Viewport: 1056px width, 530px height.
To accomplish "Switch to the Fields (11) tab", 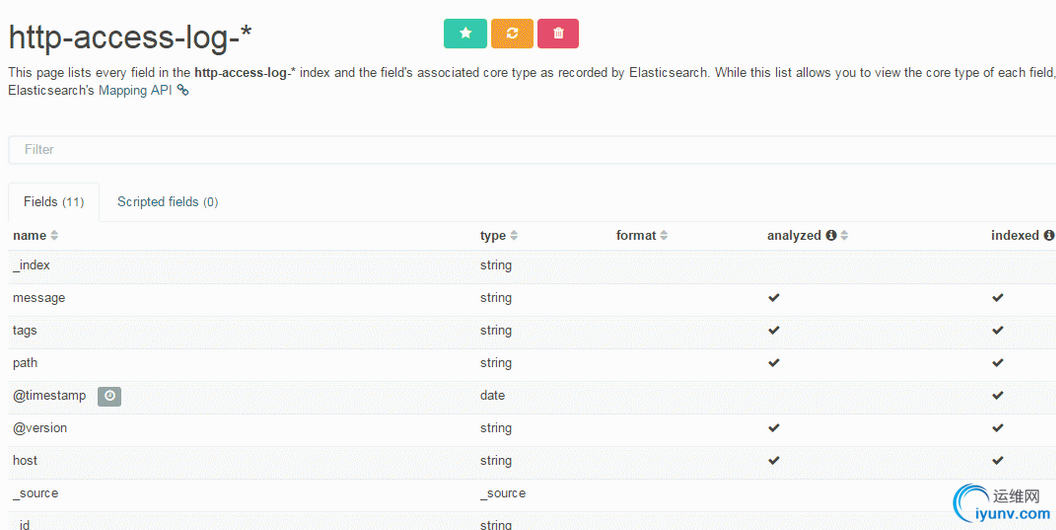I will [54, 202].
